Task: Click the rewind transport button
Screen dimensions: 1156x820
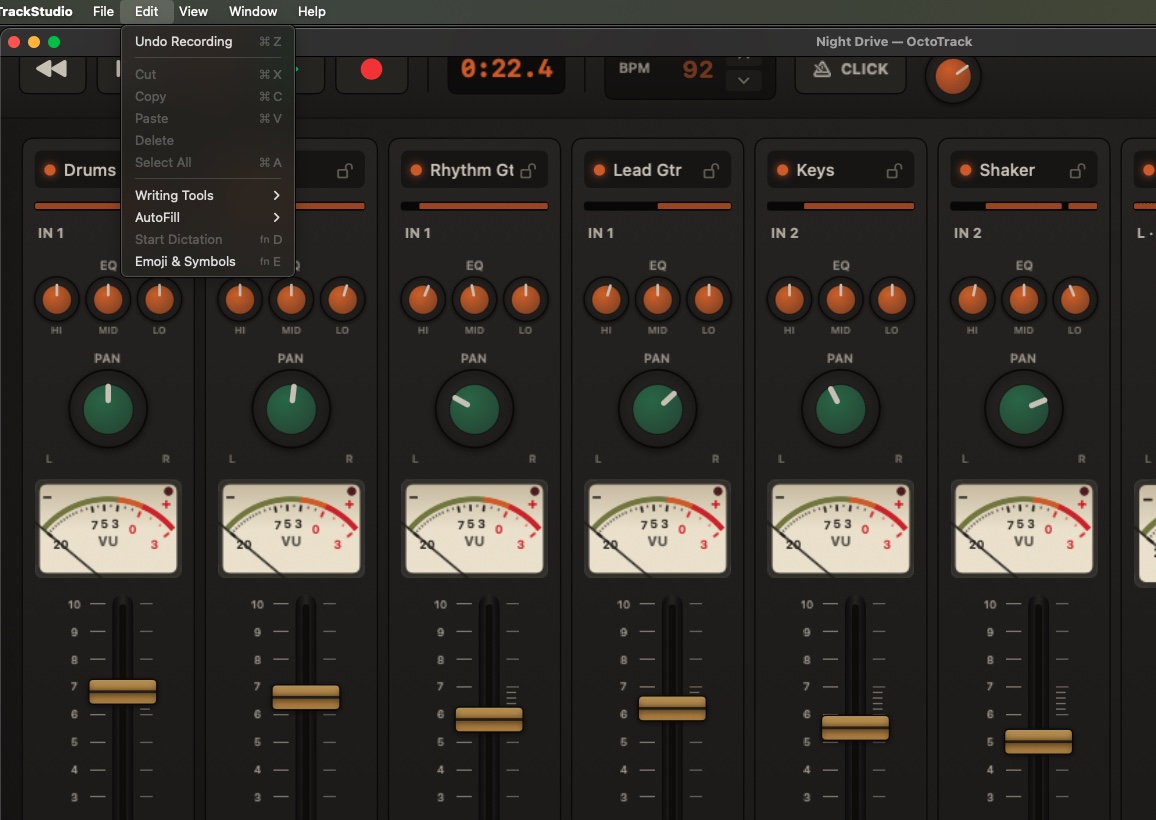Action: 52,70
